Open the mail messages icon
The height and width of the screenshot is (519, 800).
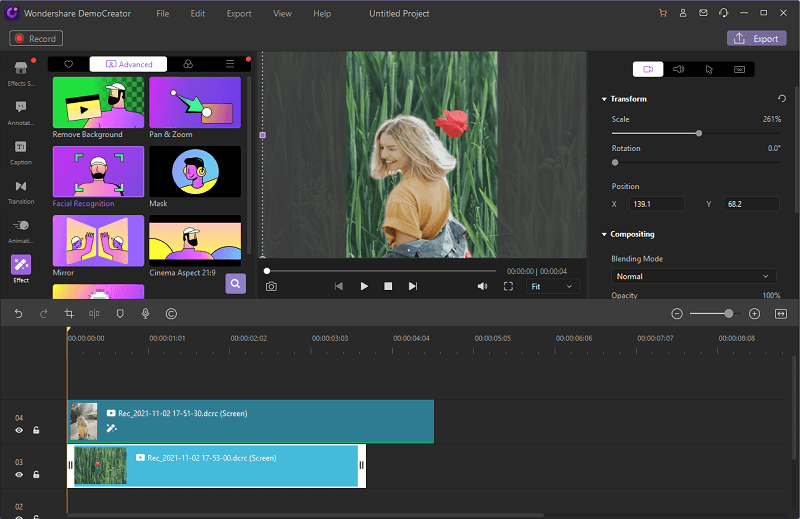coord(703,13)
